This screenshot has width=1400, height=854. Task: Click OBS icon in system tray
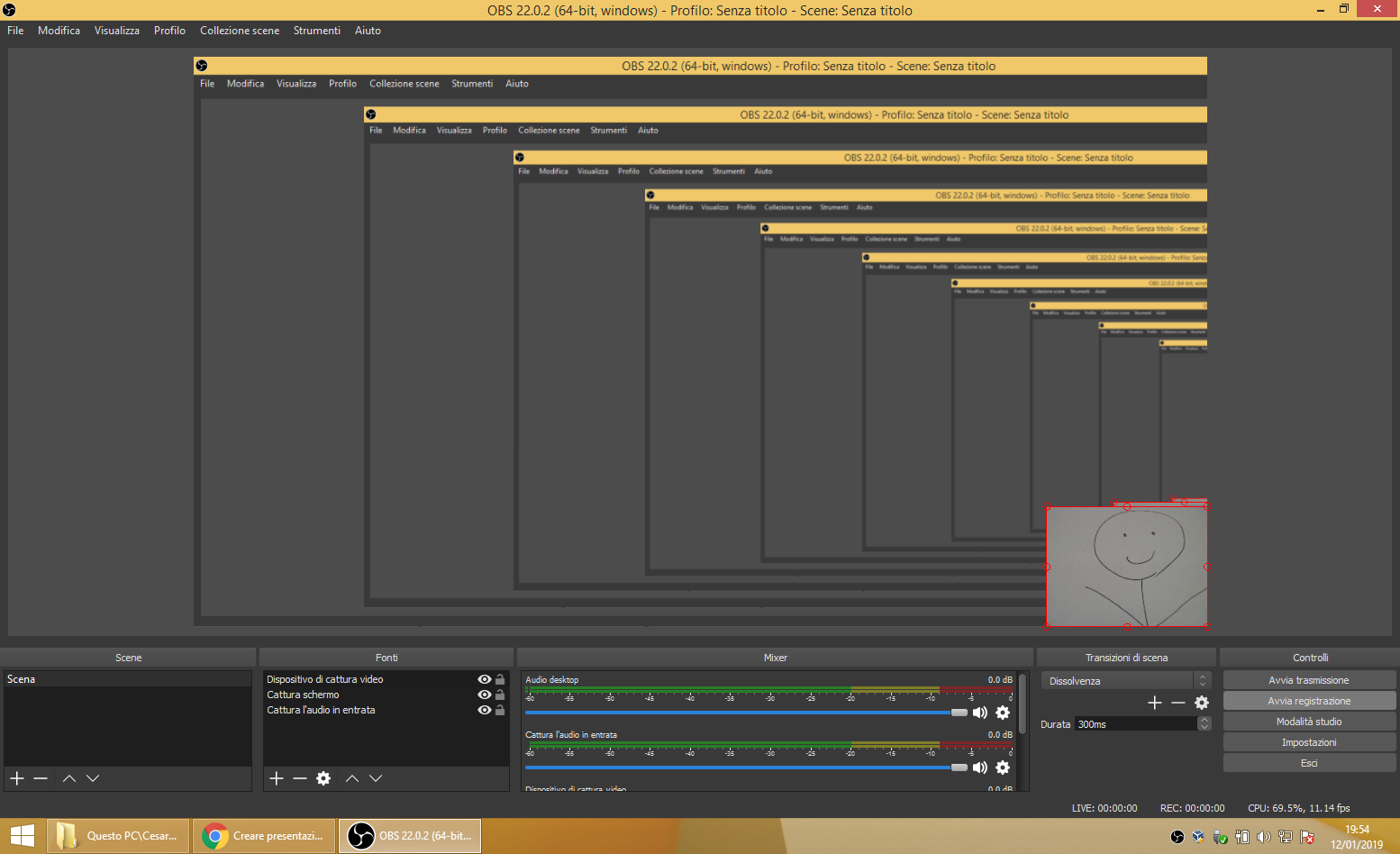[1177, 837]
